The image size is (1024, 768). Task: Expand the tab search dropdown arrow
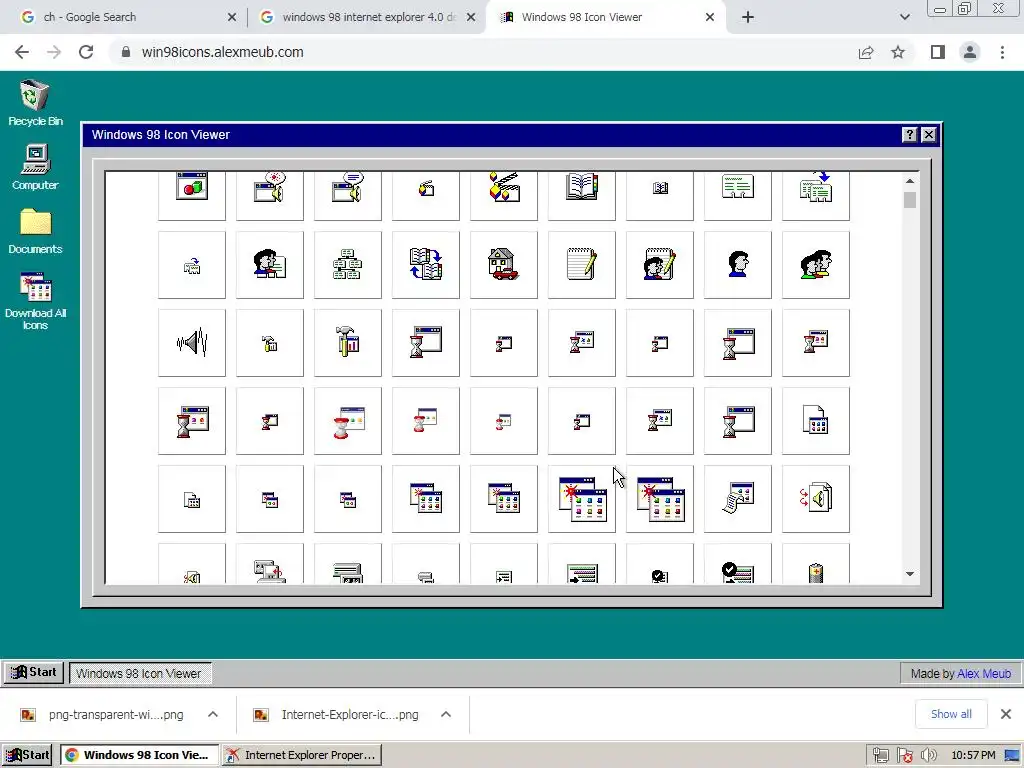pyautogui.click(x=904, y=17)
